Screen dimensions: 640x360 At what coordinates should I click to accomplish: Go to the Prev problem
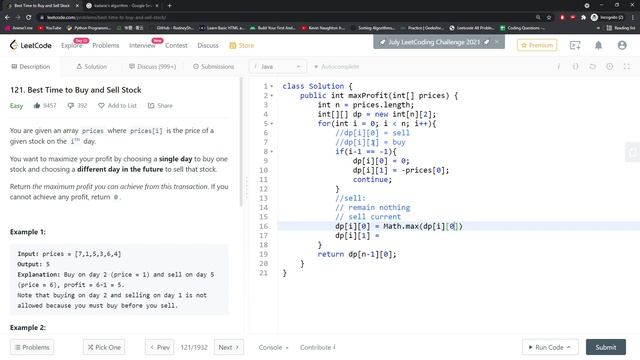160,347
